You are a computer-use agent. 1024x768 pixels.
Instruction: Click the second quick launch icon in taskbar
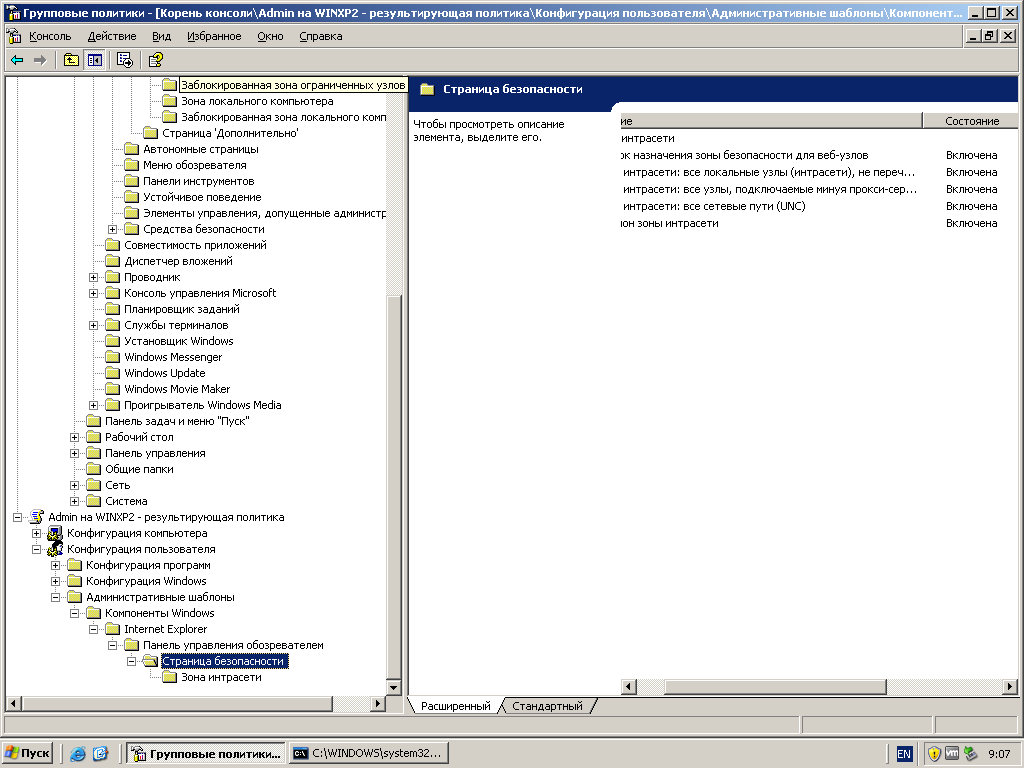click(101, 754)
